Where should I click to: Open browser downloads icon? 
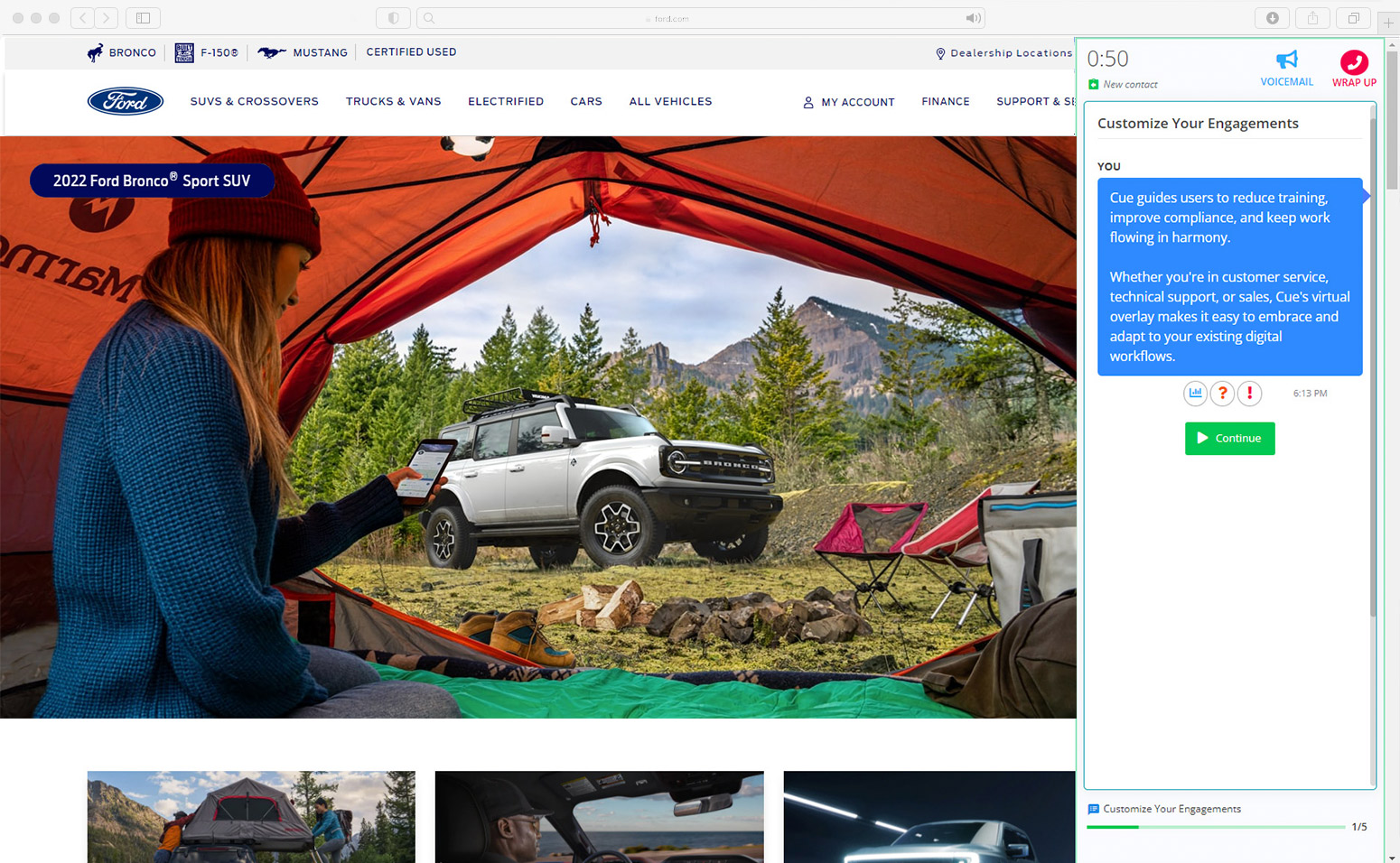point(1272,18)
